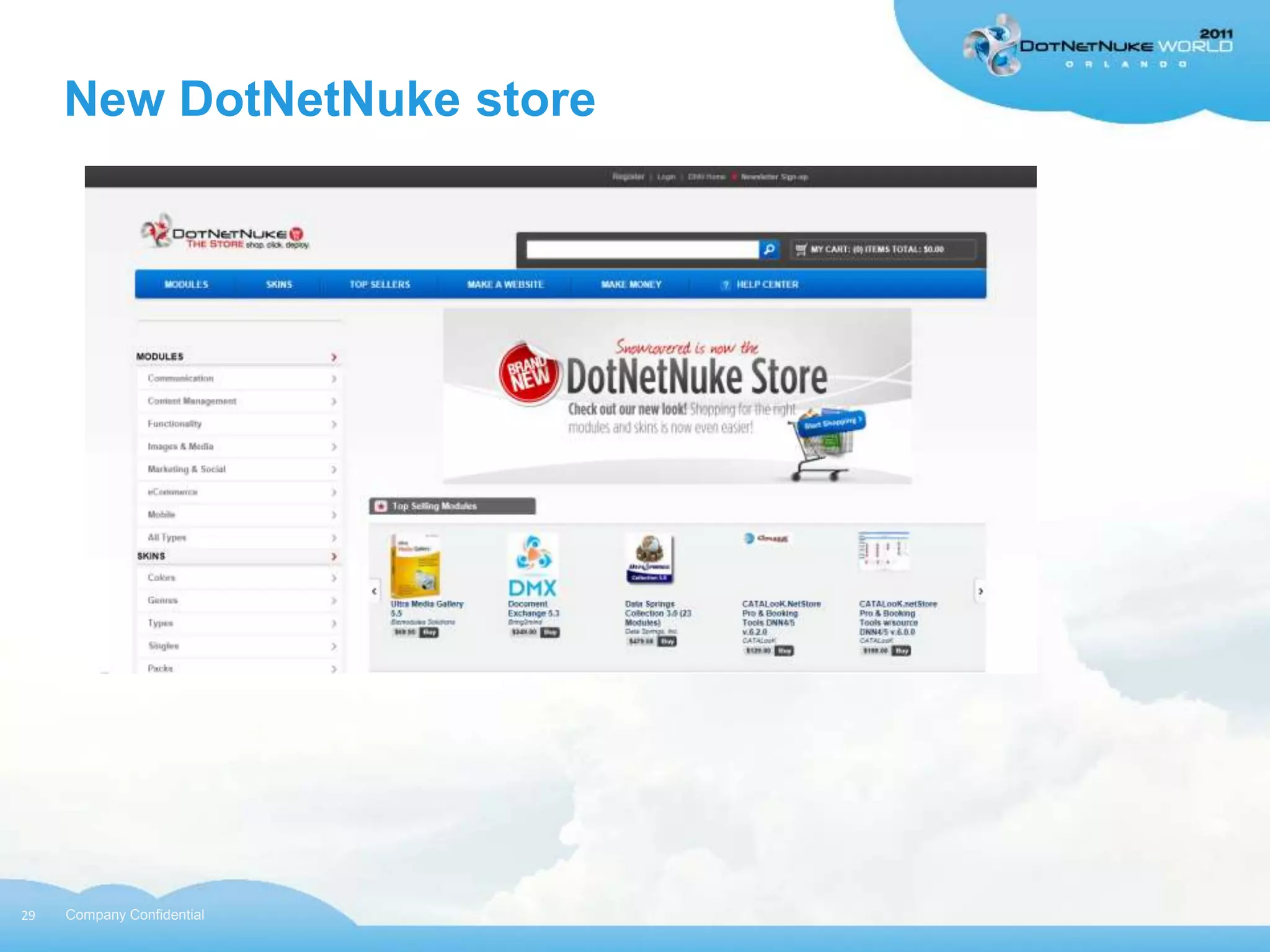Expand the Genres skin chevron

pyautogui.click(x=334, y=601)
